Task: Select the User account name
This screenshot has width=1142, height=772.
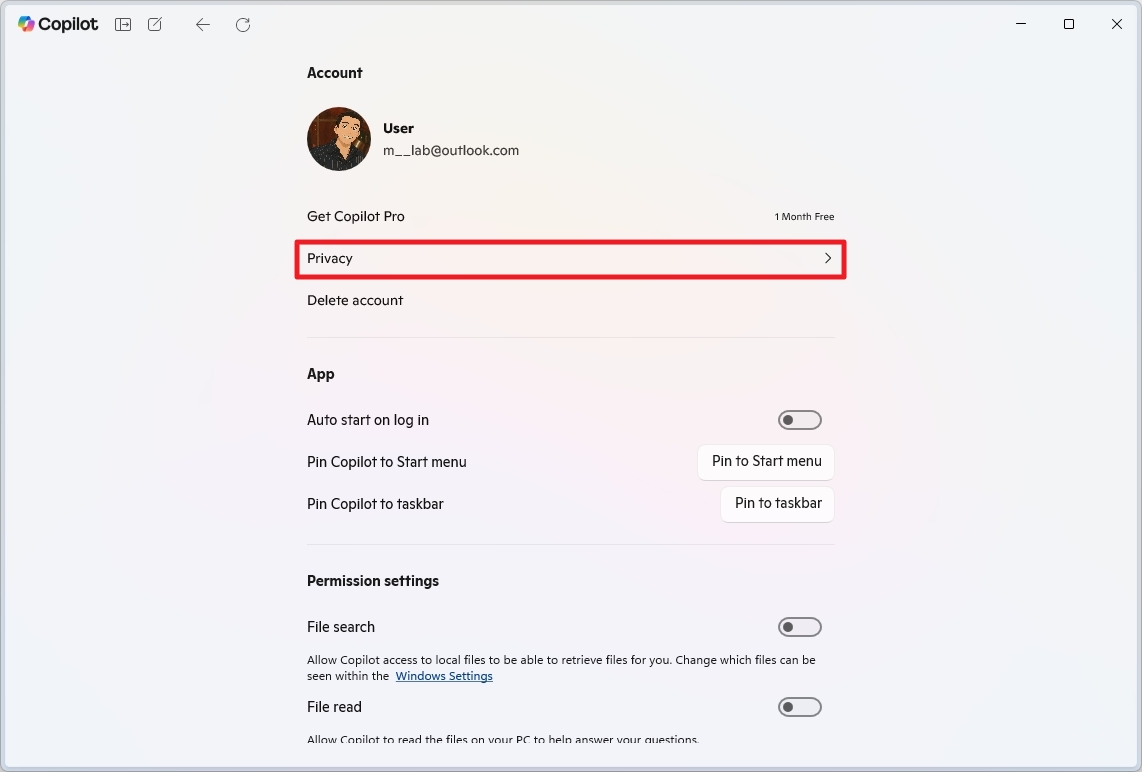Action: [x=398, y=128]
